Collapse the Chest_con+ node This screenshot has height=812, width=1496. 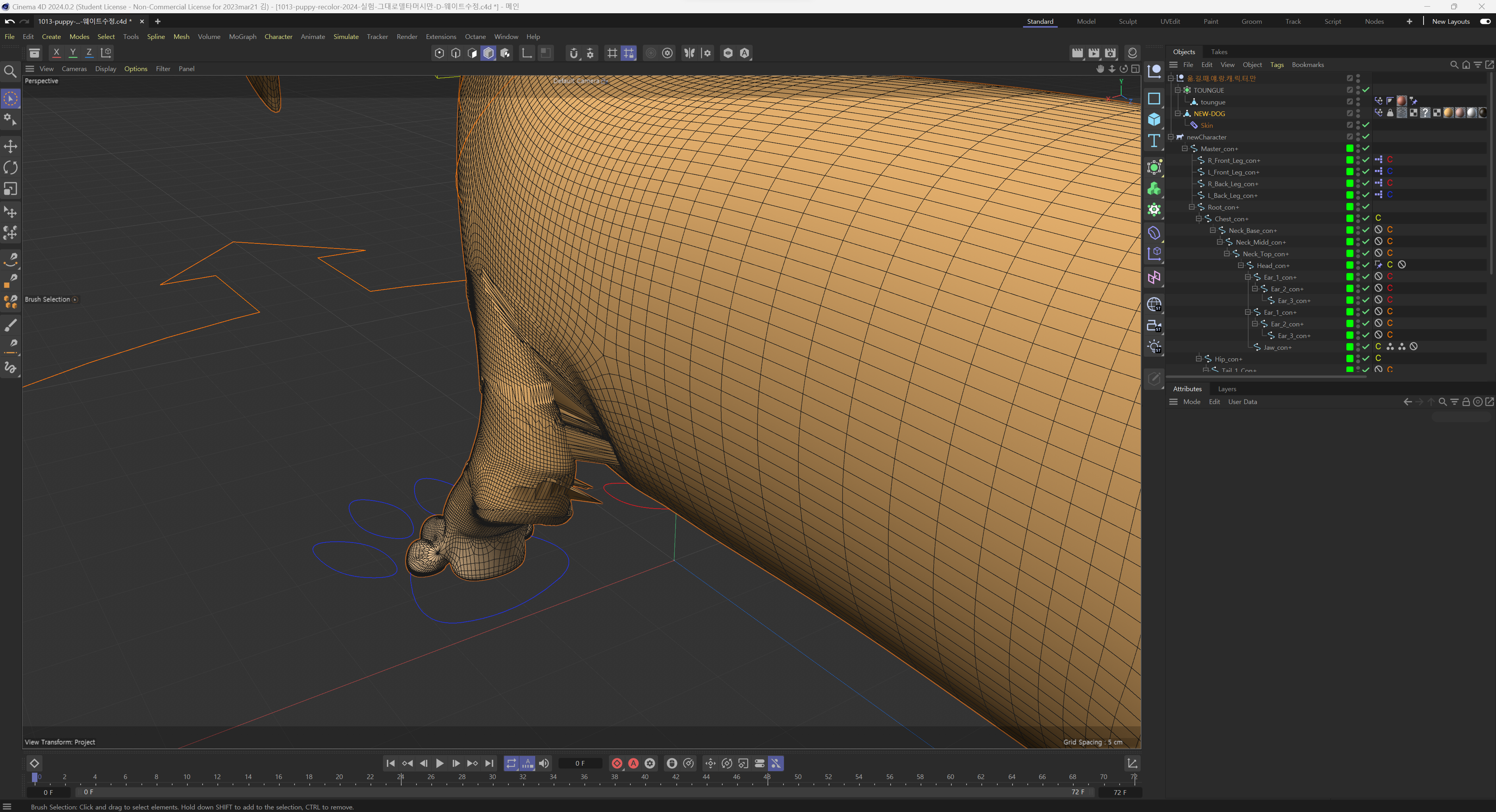(x=1199, y=219)
